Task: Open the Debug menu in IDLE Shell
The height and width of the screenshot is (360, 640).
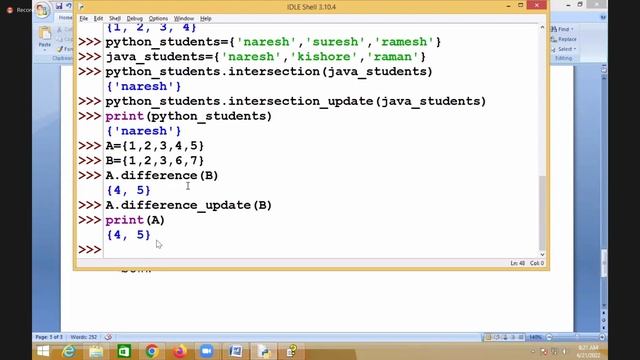Action: (134, 18)
